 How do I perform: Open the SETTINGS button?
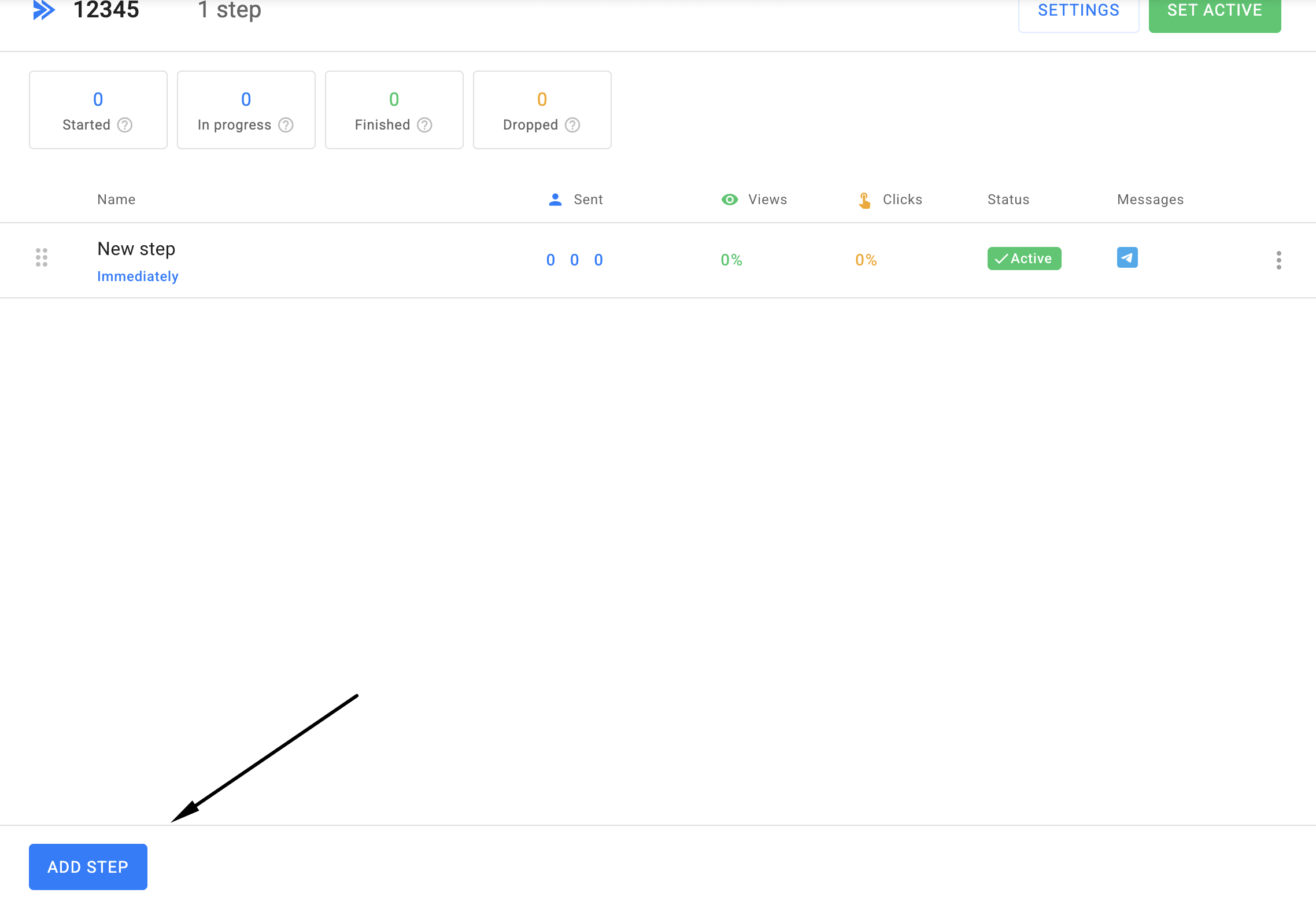[x=1078, y=12]
